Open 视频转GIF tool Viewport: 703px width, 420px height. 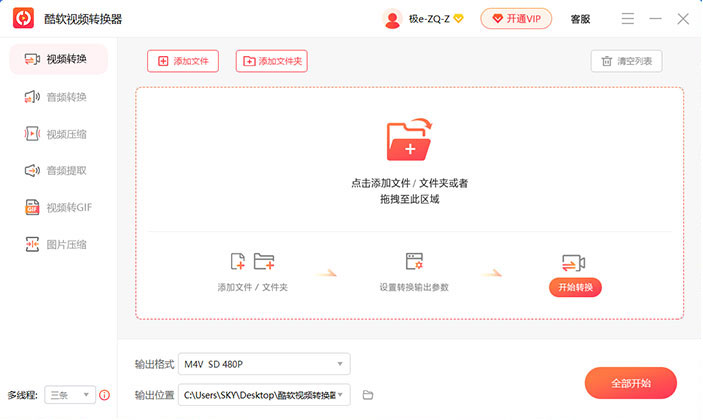coord(58,208)
